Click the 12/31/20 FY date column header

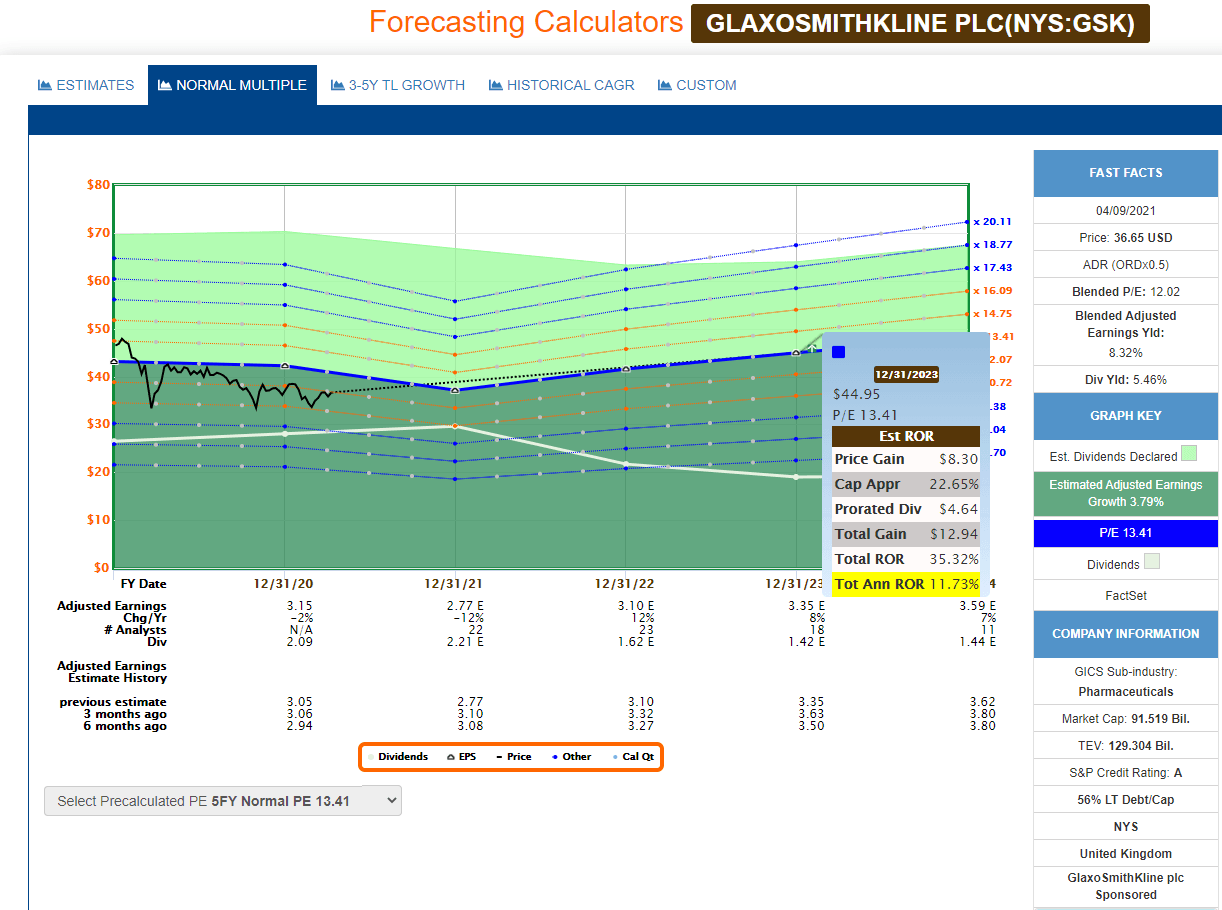(x=285, y=584)
